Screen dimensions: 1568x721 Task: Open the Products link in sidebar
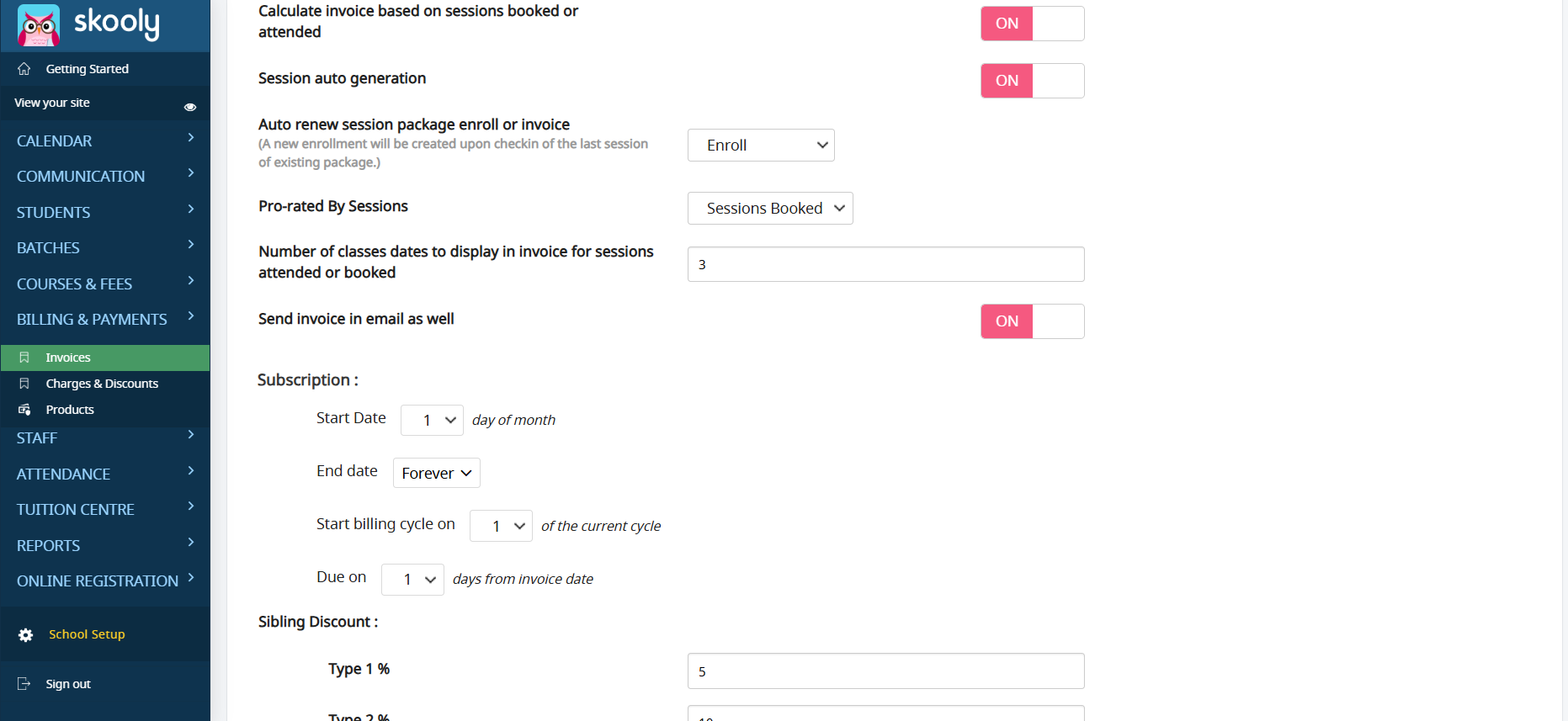(70, 410)
